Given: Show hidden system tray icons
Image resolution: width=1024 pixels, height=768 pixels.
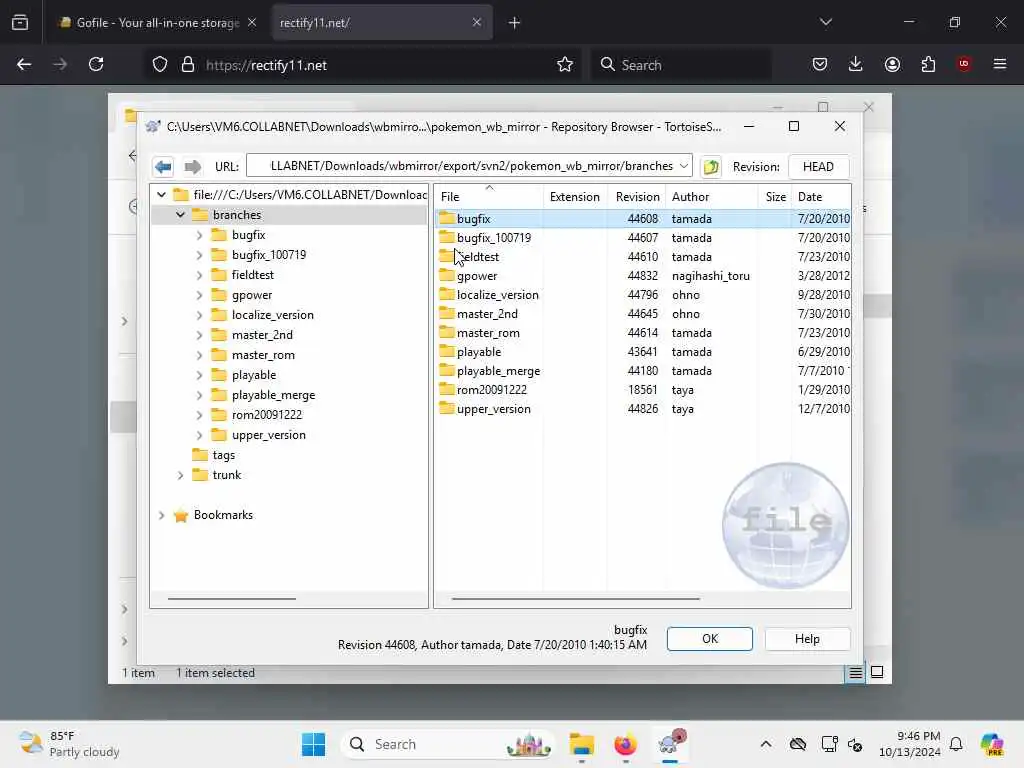Looking at the screenshot, I should point(766,744).
